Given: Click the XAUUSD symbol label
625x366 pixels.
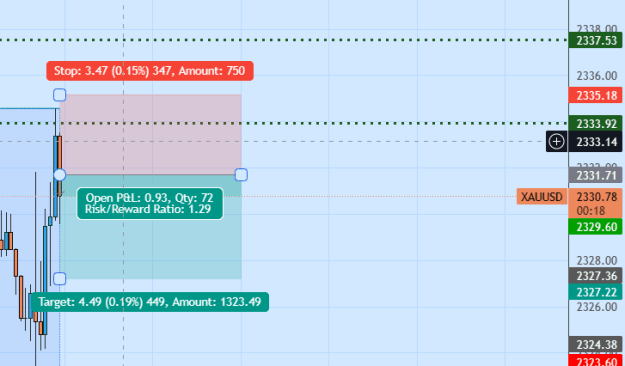Looking at the screenshot, I should [542, 197].
